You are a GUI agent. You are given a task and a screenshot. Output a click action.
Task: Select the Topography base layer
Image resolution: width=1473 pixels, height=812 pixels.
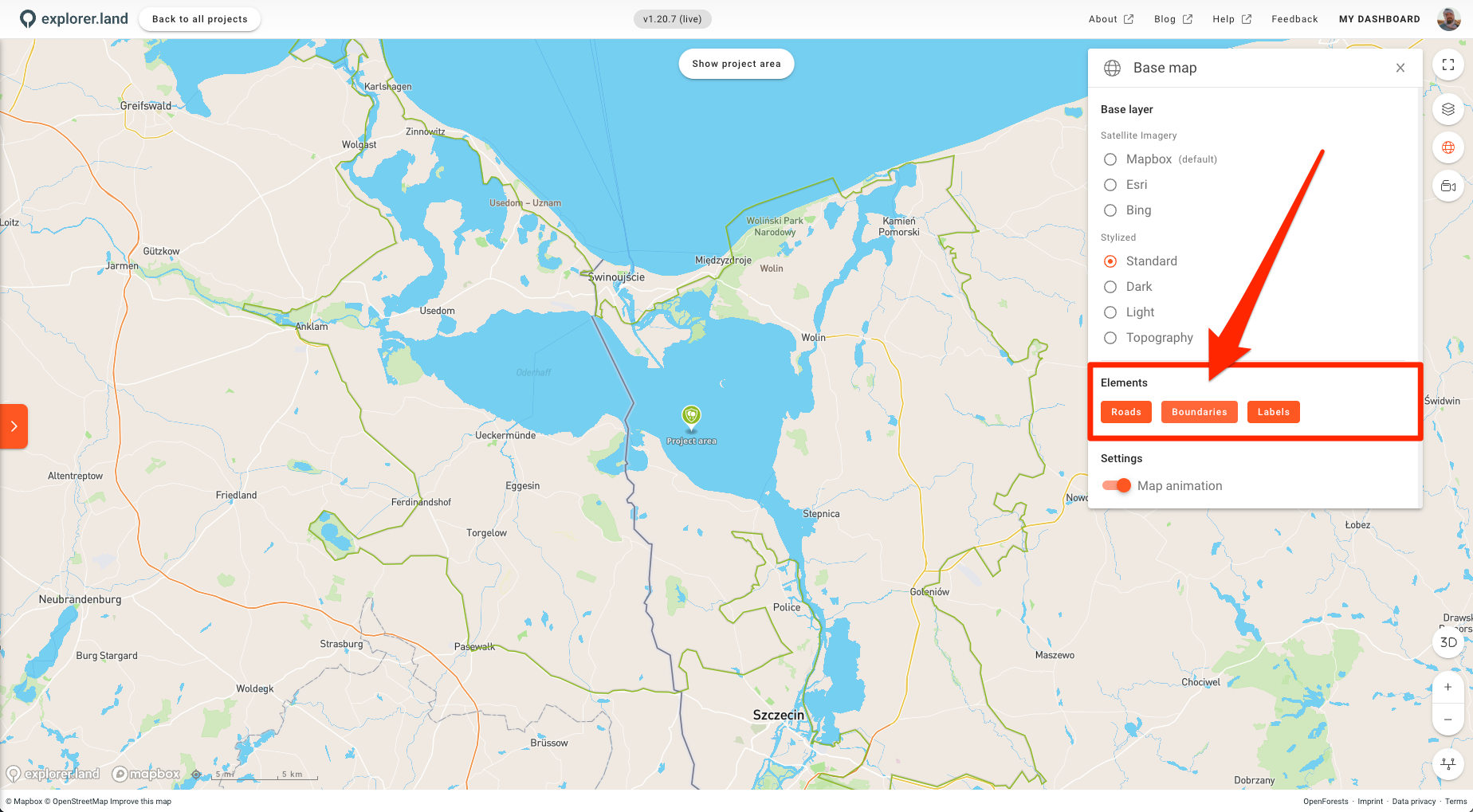point(1110,338)
